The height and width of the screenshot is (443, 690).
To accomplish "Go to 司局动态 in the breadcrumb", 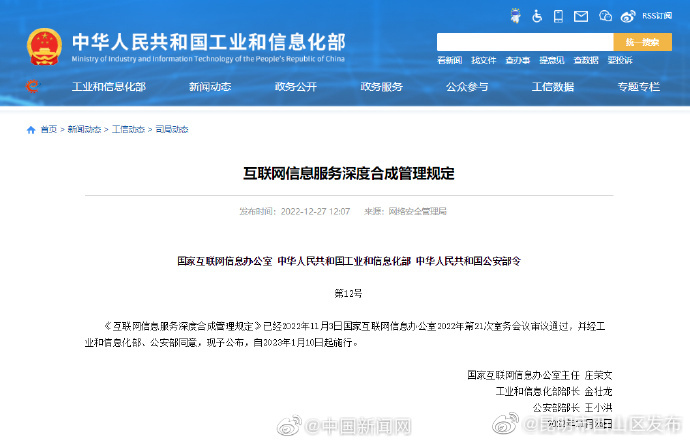I will coord(172,129).
